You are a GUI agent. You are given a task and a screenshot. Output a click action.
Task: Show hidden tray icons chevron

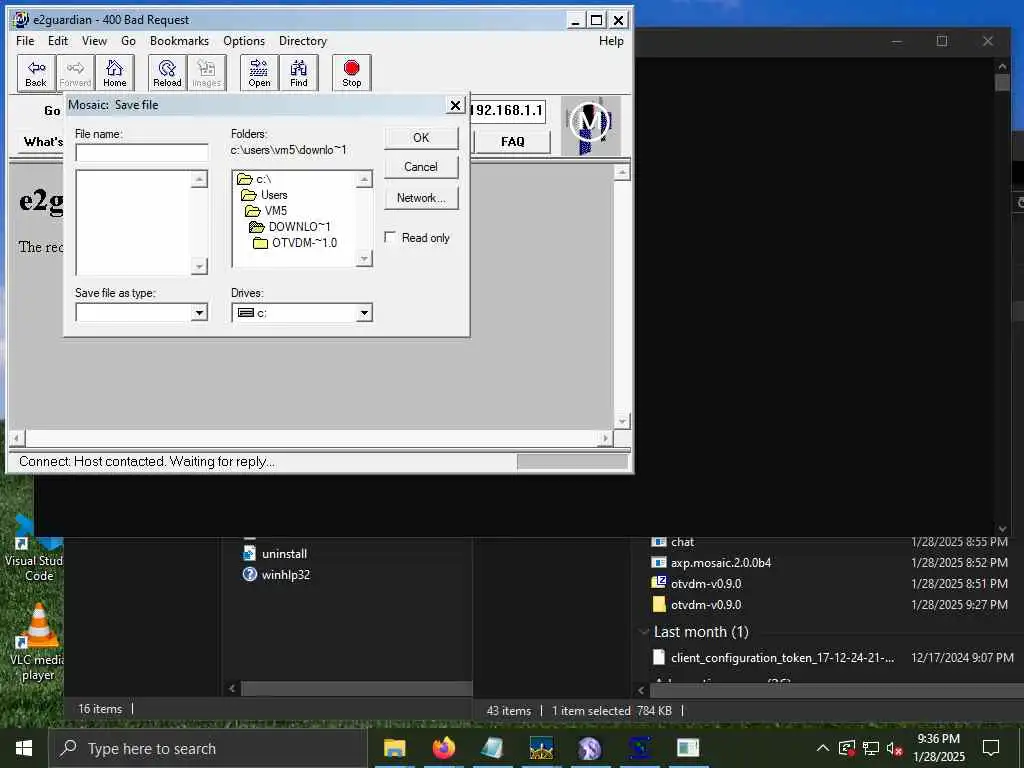[x=823, y=748]
